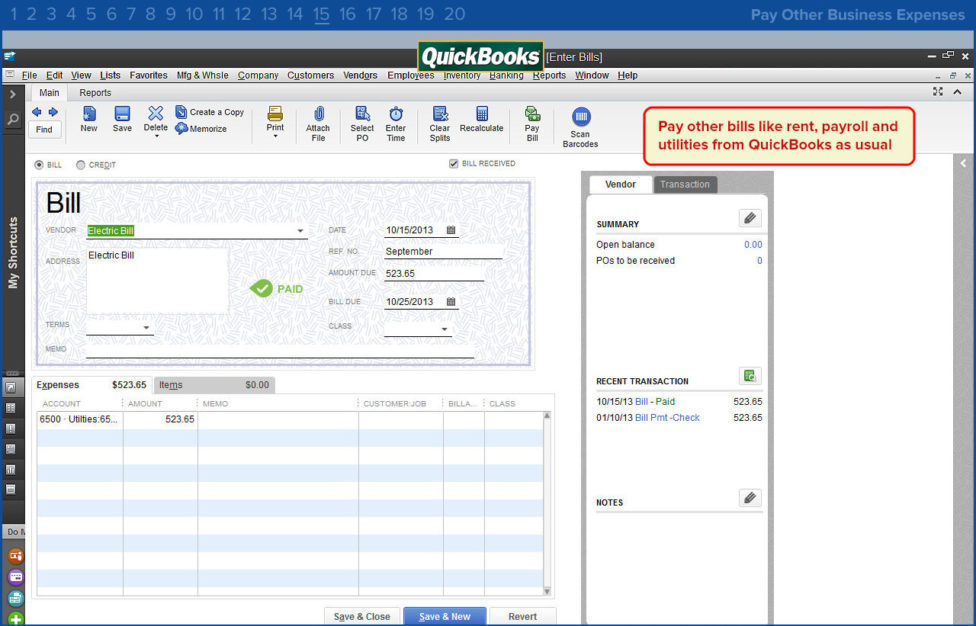
Task: Select the Bill radio button
Action: [x=39, y=165]
